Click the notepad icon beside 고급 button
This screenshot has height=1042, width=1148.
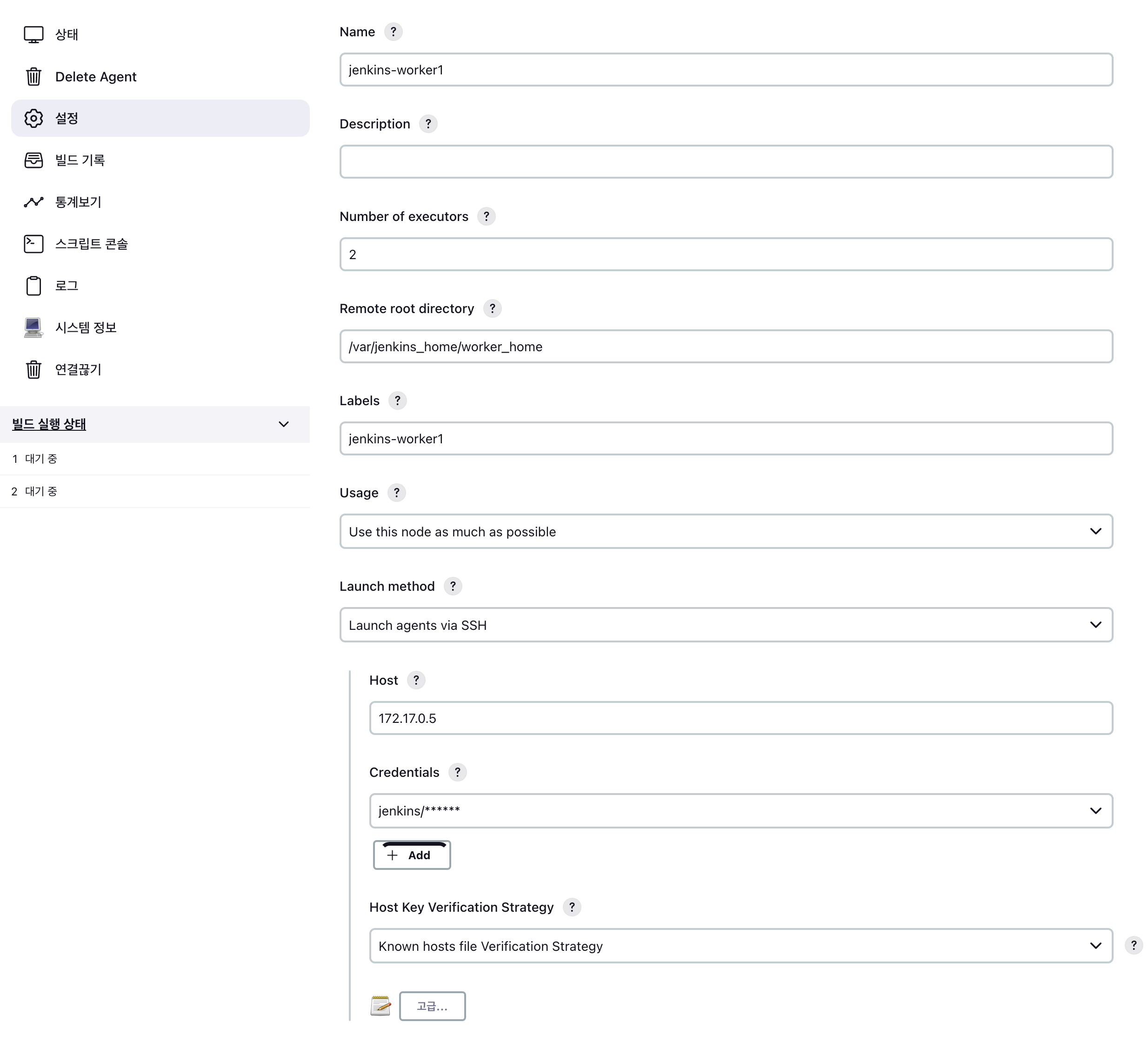pos(380,1006)
